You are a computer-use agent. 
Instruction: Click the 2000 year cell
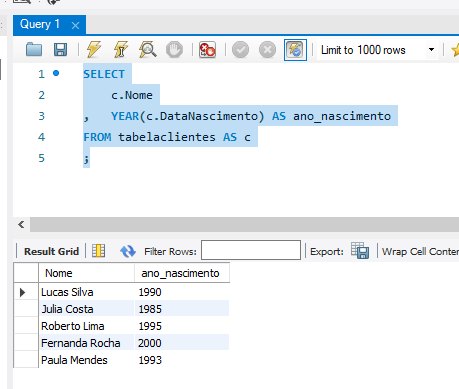tap(182, 343)
